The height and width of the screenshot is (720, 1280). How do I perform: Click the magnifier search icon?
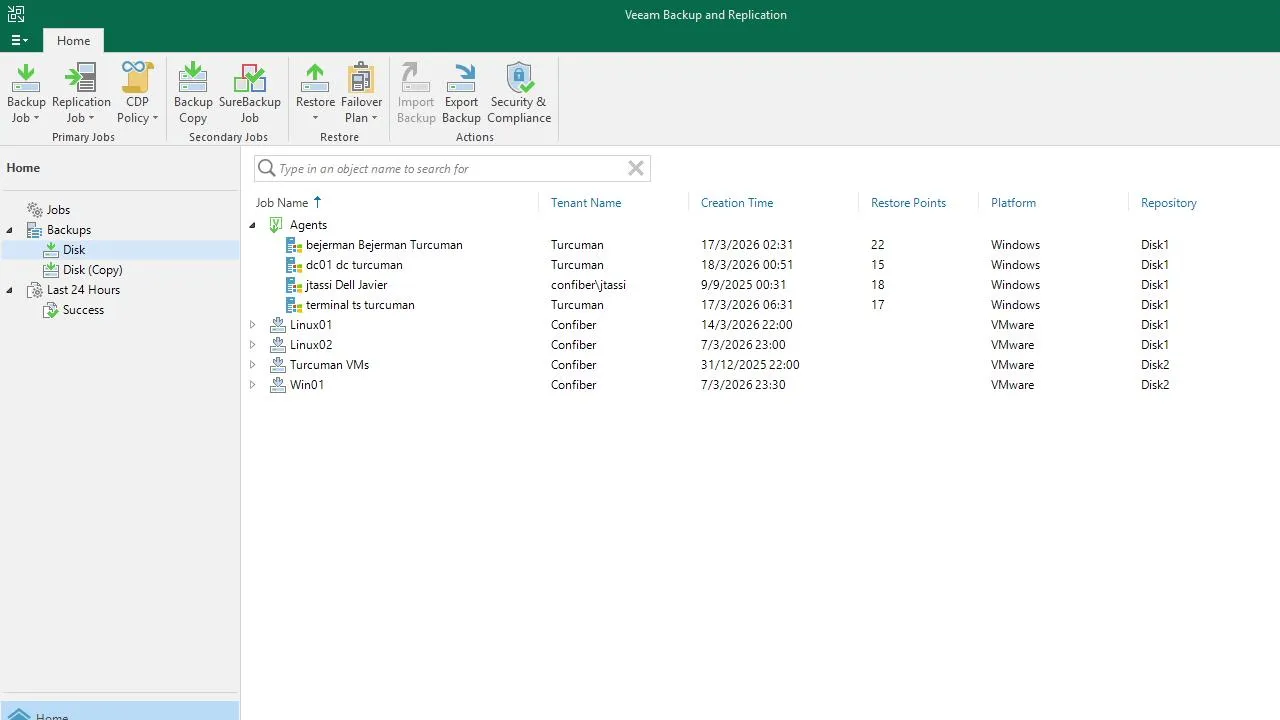266,168
